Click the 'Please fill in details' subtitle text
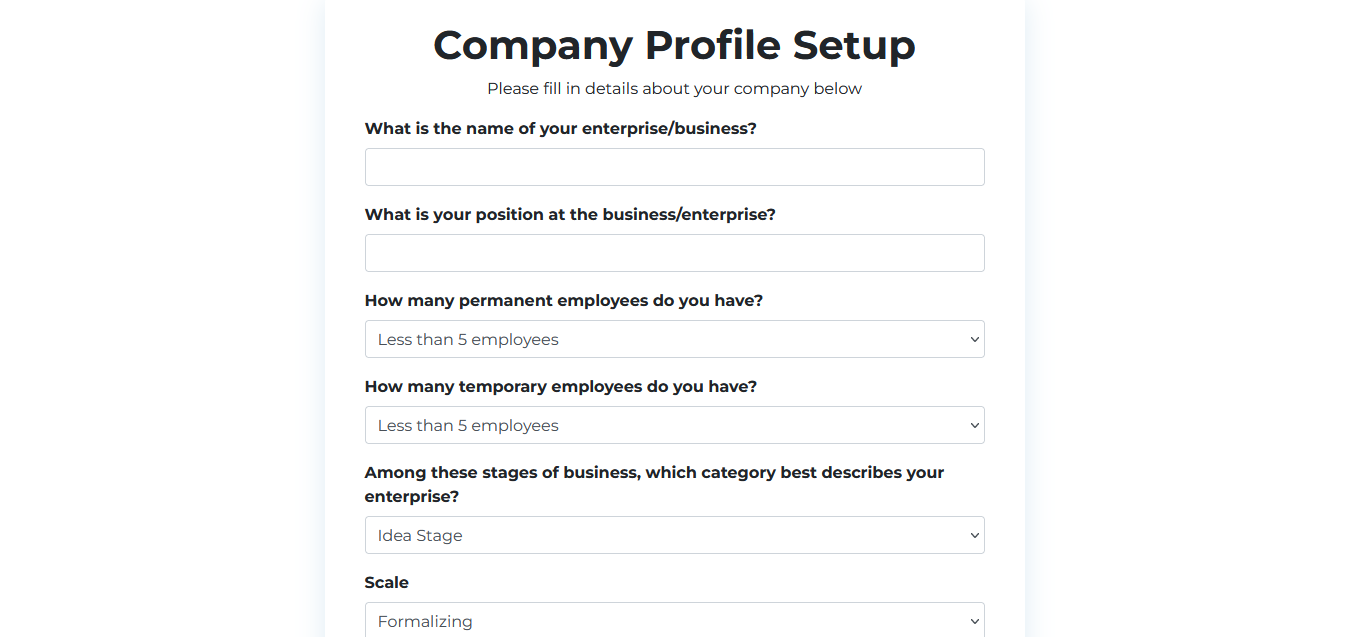The height and width of the screenshot is (637, 1346). [674, 89]
